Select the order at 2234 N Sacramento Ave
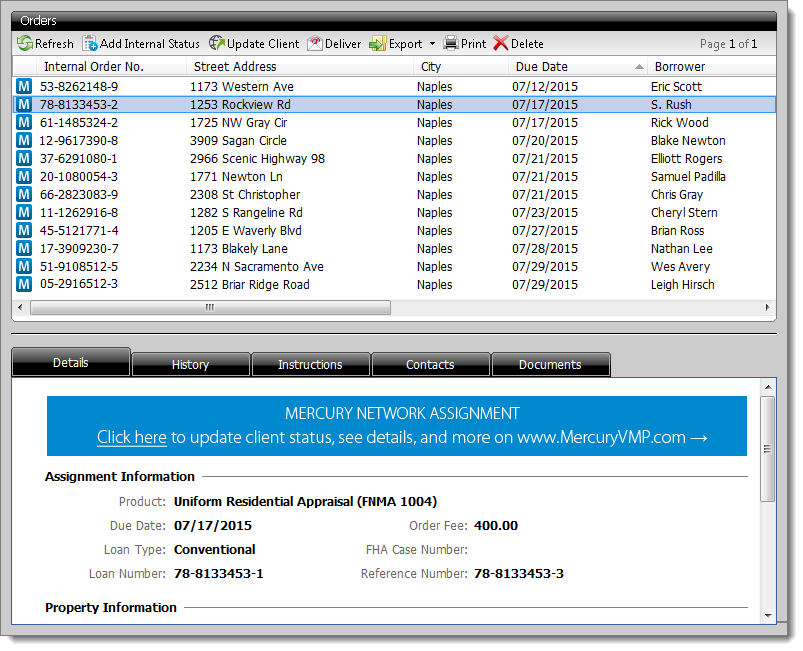Viewport: 803px width, 651px height. 394,266
